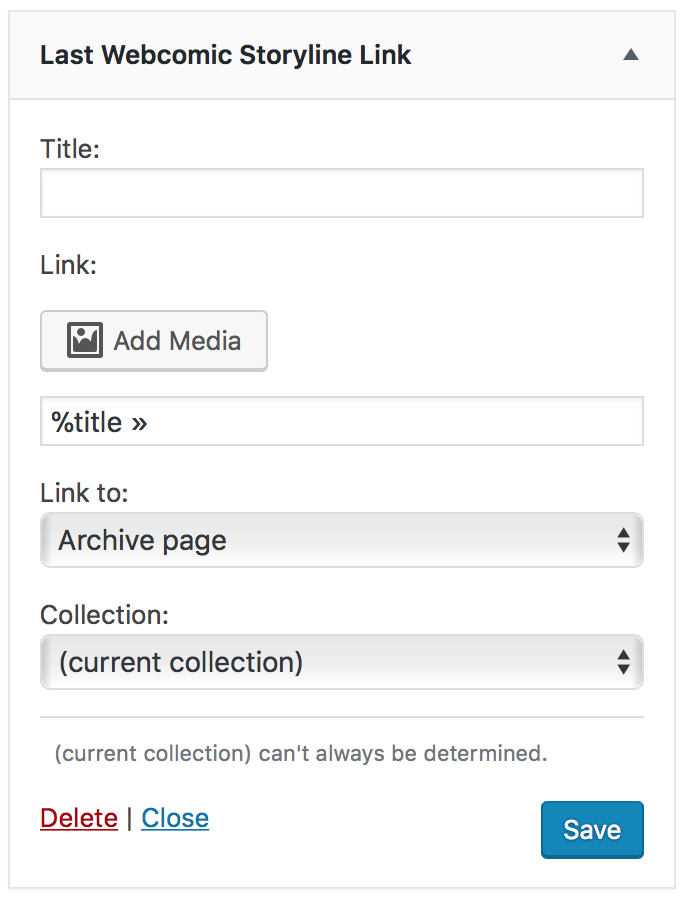Click the up-down arrows on the Collection select

(623, 662)
